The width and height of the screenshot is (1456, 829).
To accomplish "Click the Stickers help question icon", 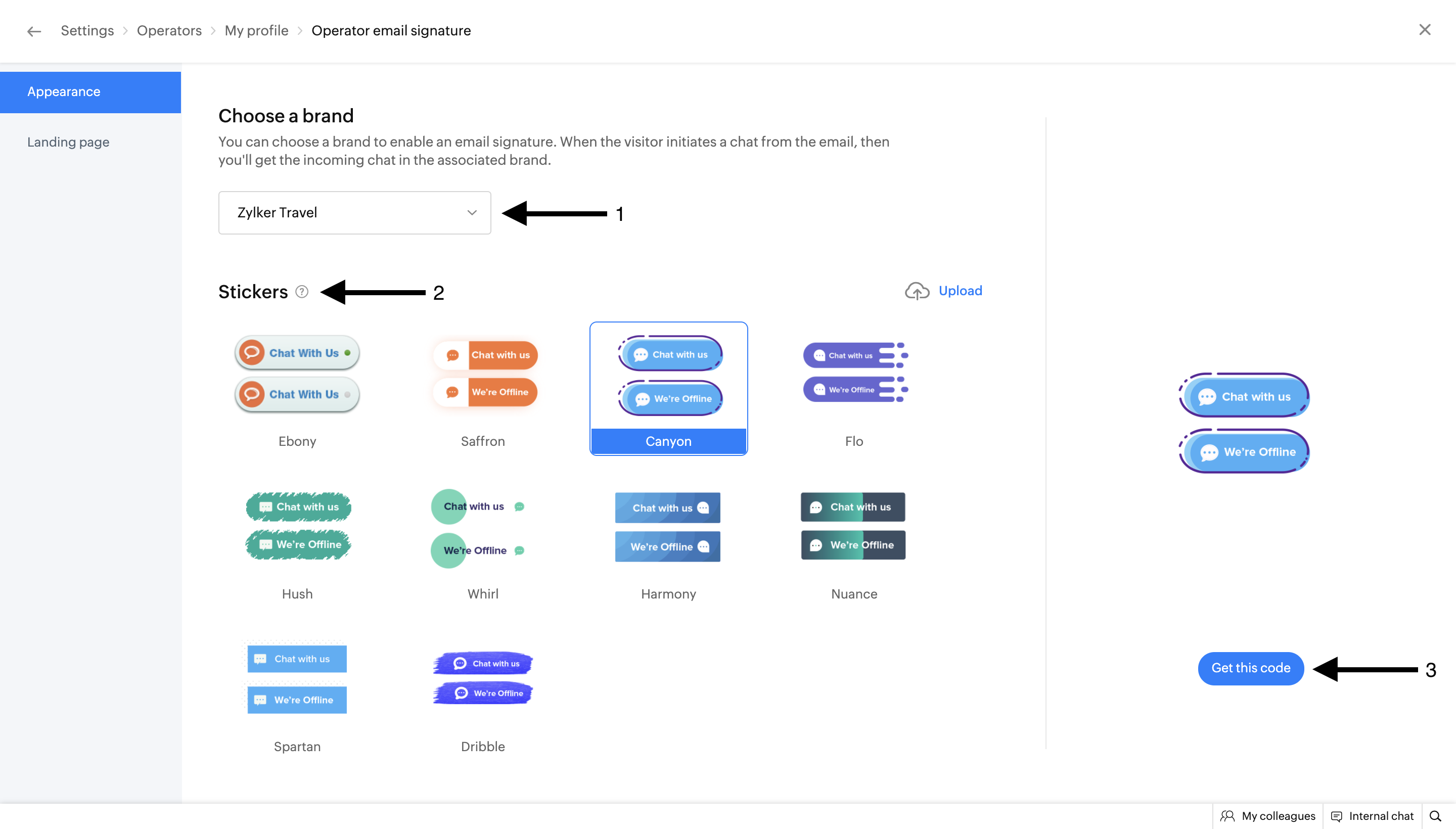I will coord(302,292).
